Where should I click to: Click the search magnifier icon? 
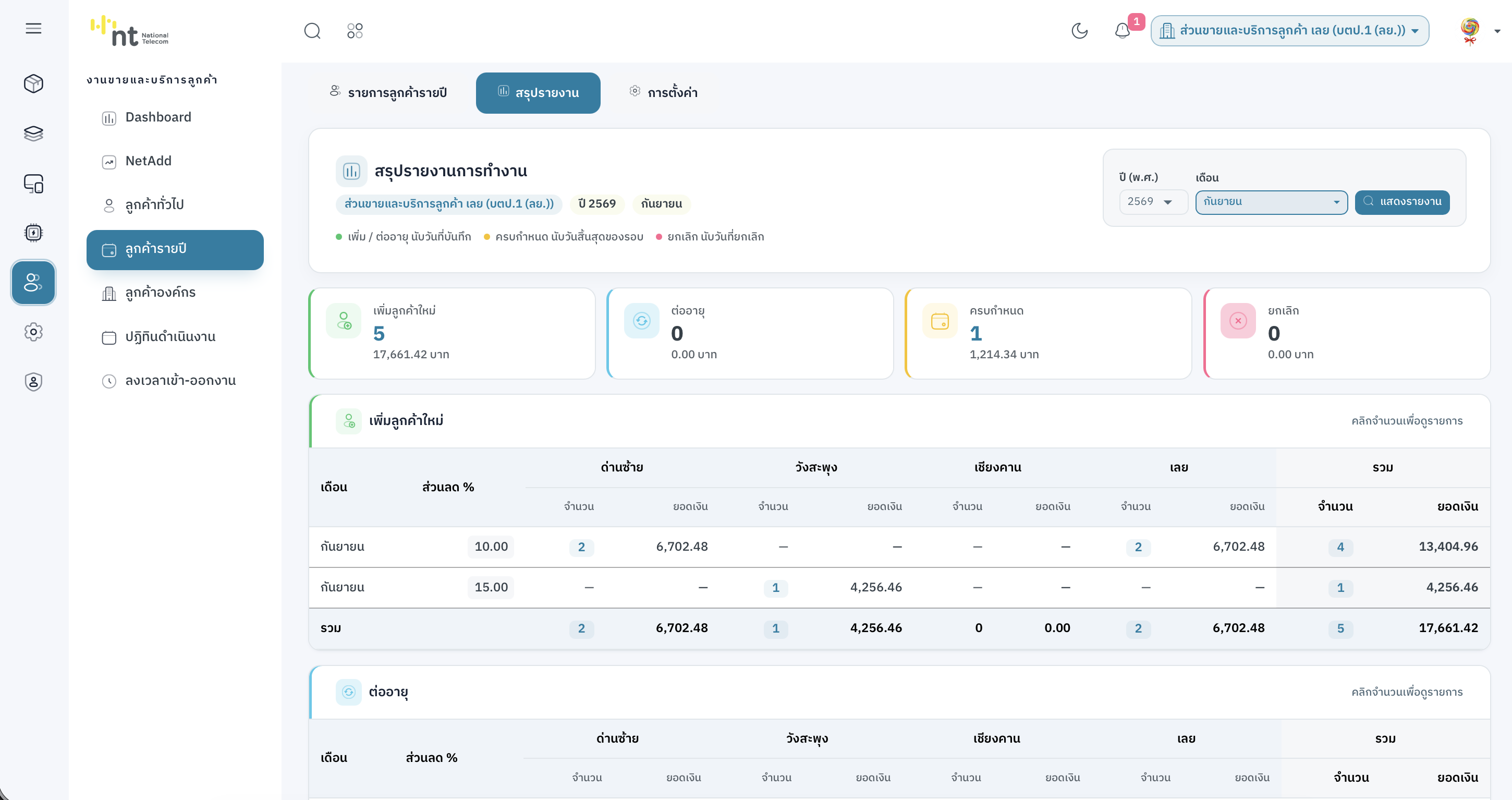(312, 31)
